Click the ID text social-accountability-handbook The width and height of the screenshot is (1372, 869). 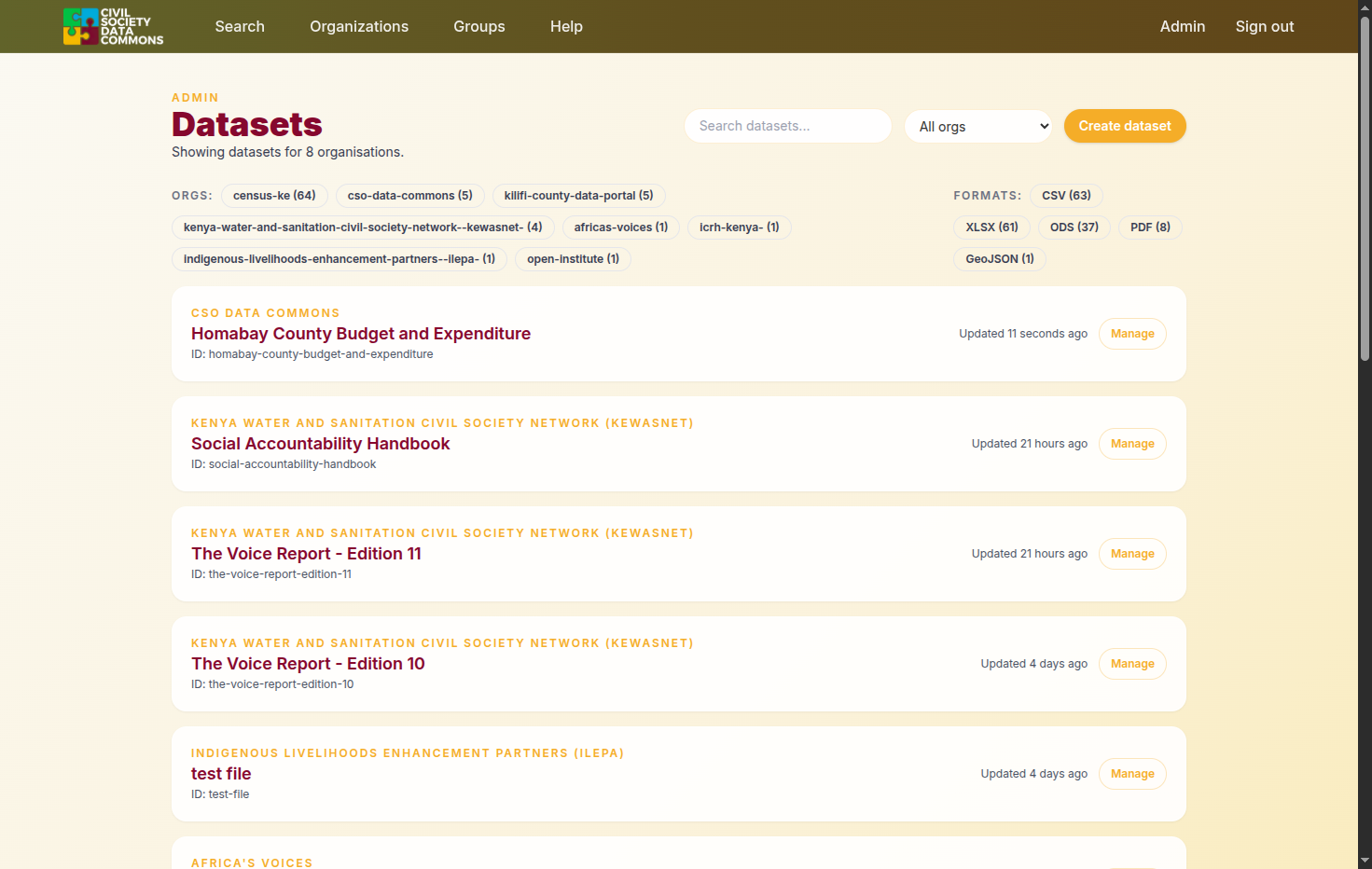coord(292,464)
